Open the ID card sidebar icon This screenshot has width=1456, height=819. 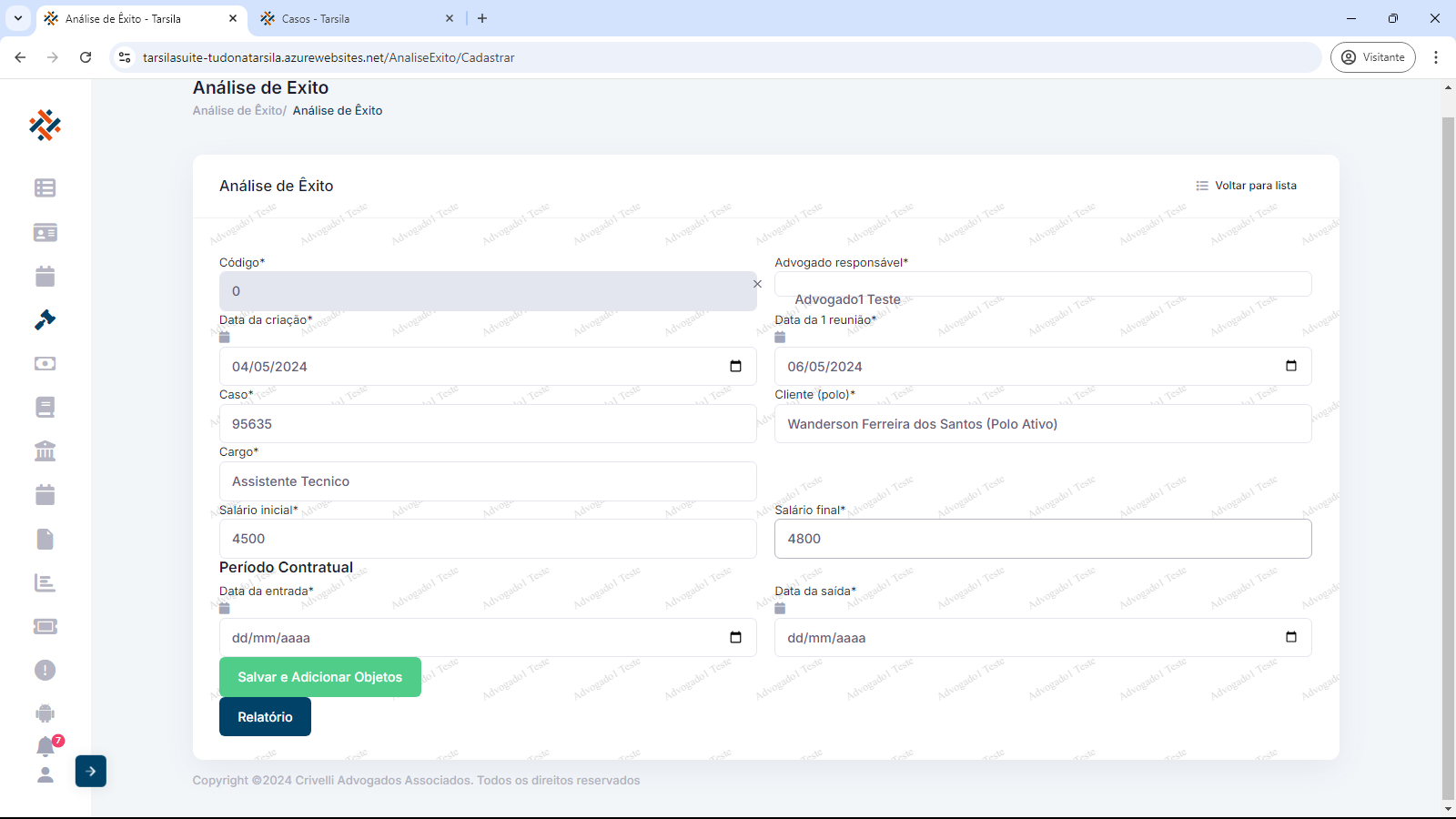(45, 233)
